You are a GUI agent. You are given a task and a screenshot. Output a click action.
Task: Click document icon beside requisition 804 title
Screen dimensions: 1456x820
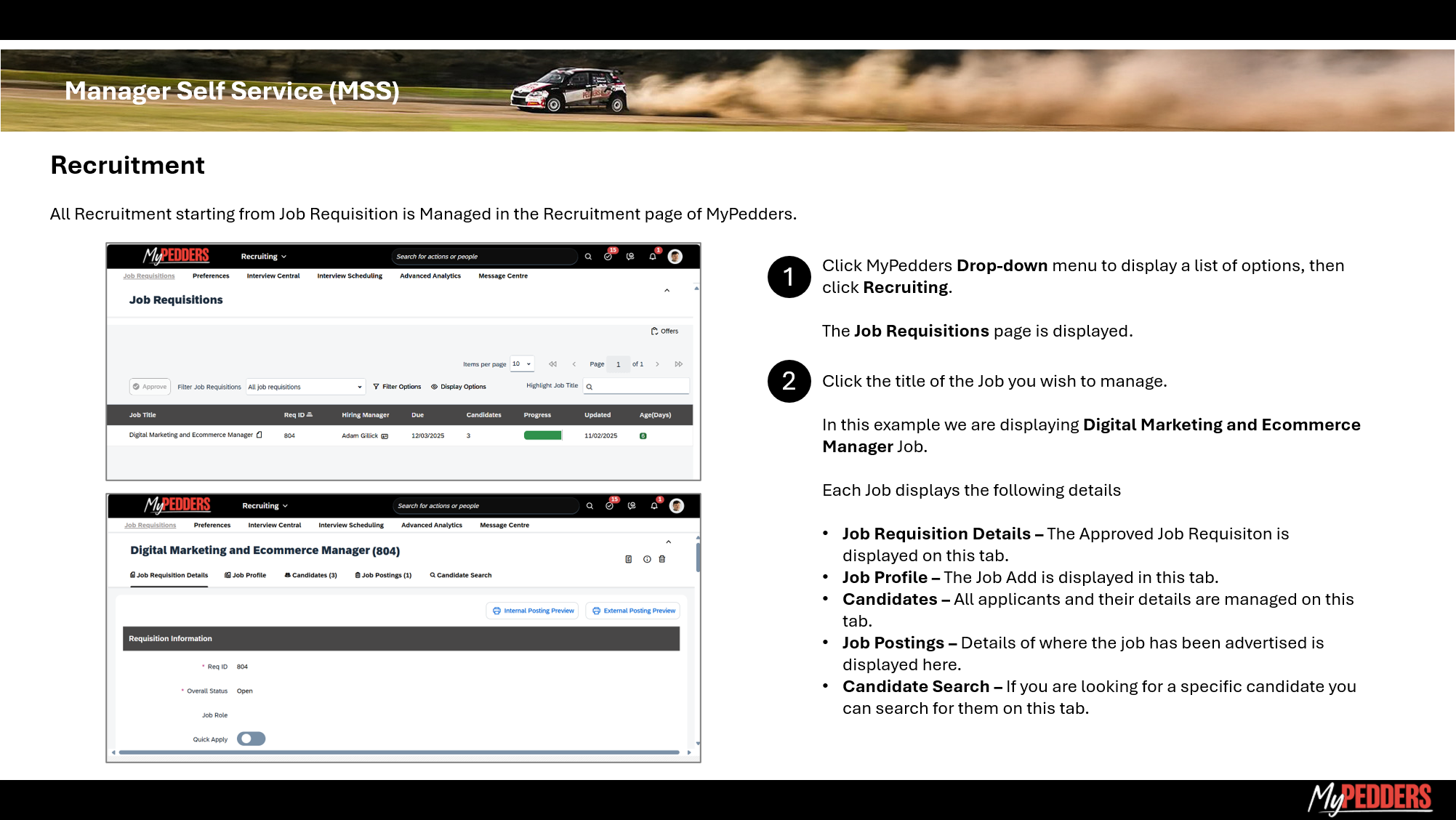tap(629, 559)
